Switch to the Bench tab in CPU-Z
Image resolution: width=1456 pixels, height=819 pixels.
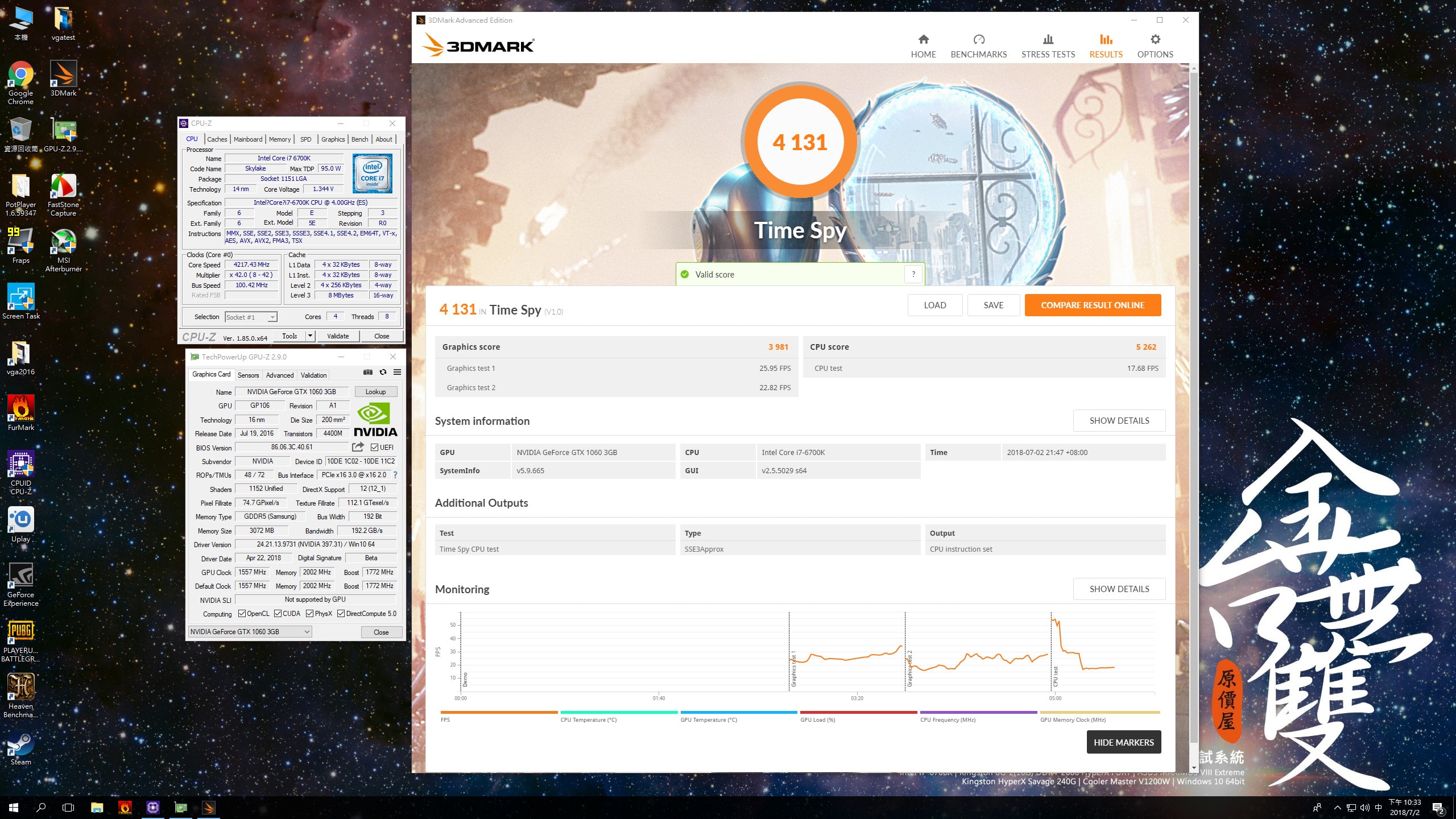(x=359, y=139)
